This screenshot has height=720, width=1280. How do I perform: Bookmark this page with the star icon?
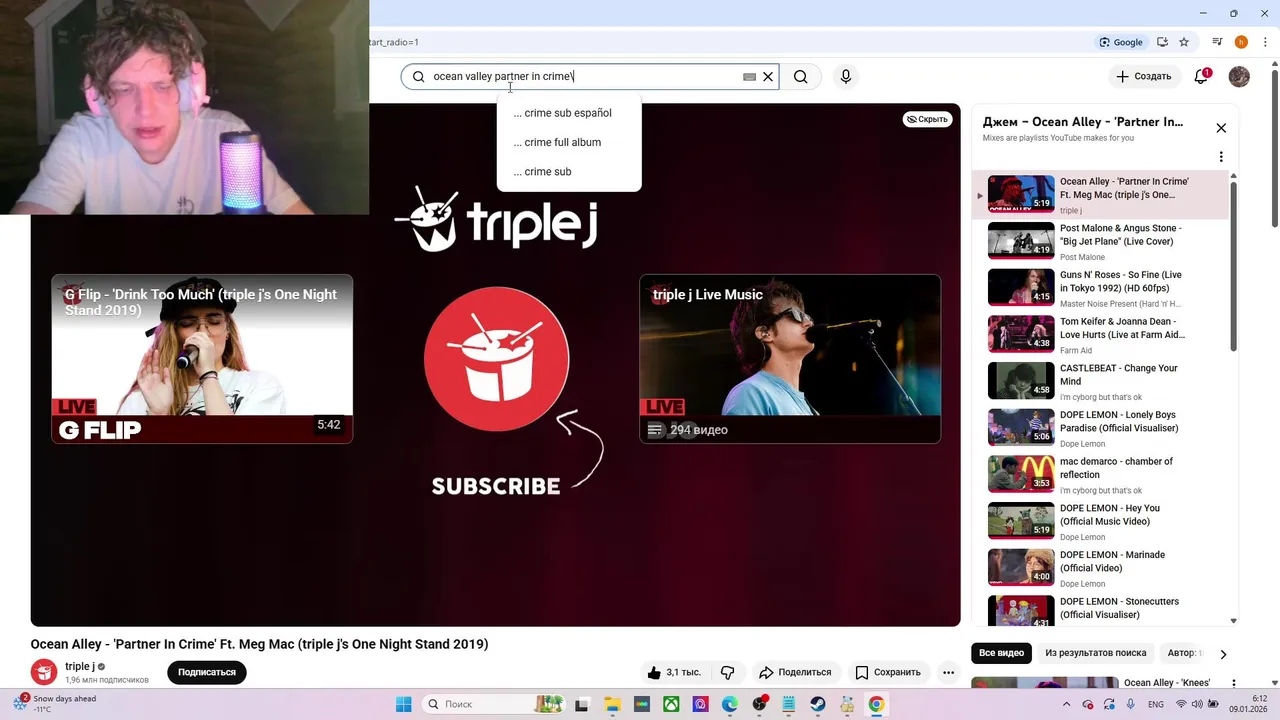1184,42
